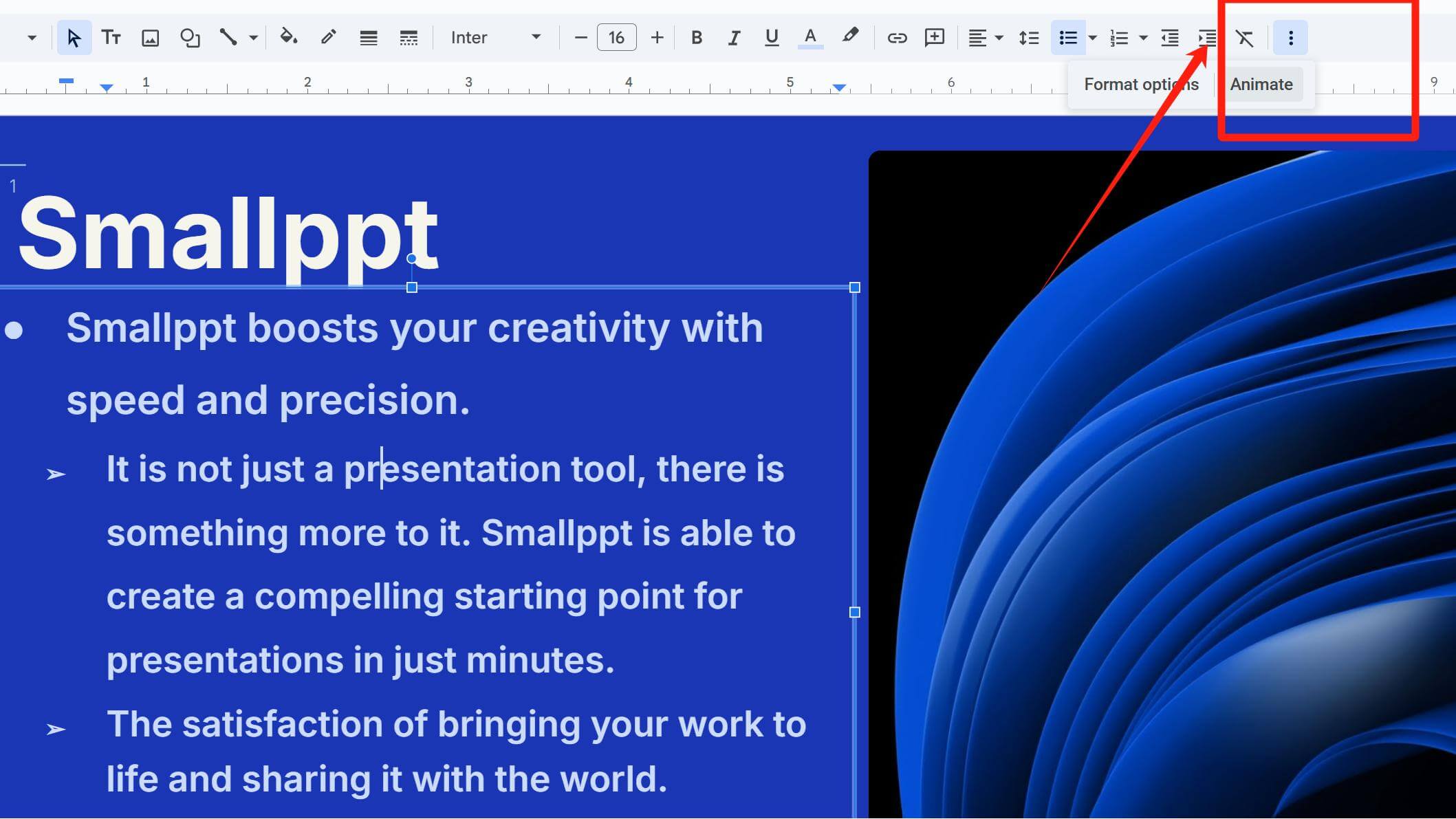Click the text box top-right corner handle
Image resolution: width=1456 pixels, height=819 pixels.
pyautogui.click(x=855, y=287)
